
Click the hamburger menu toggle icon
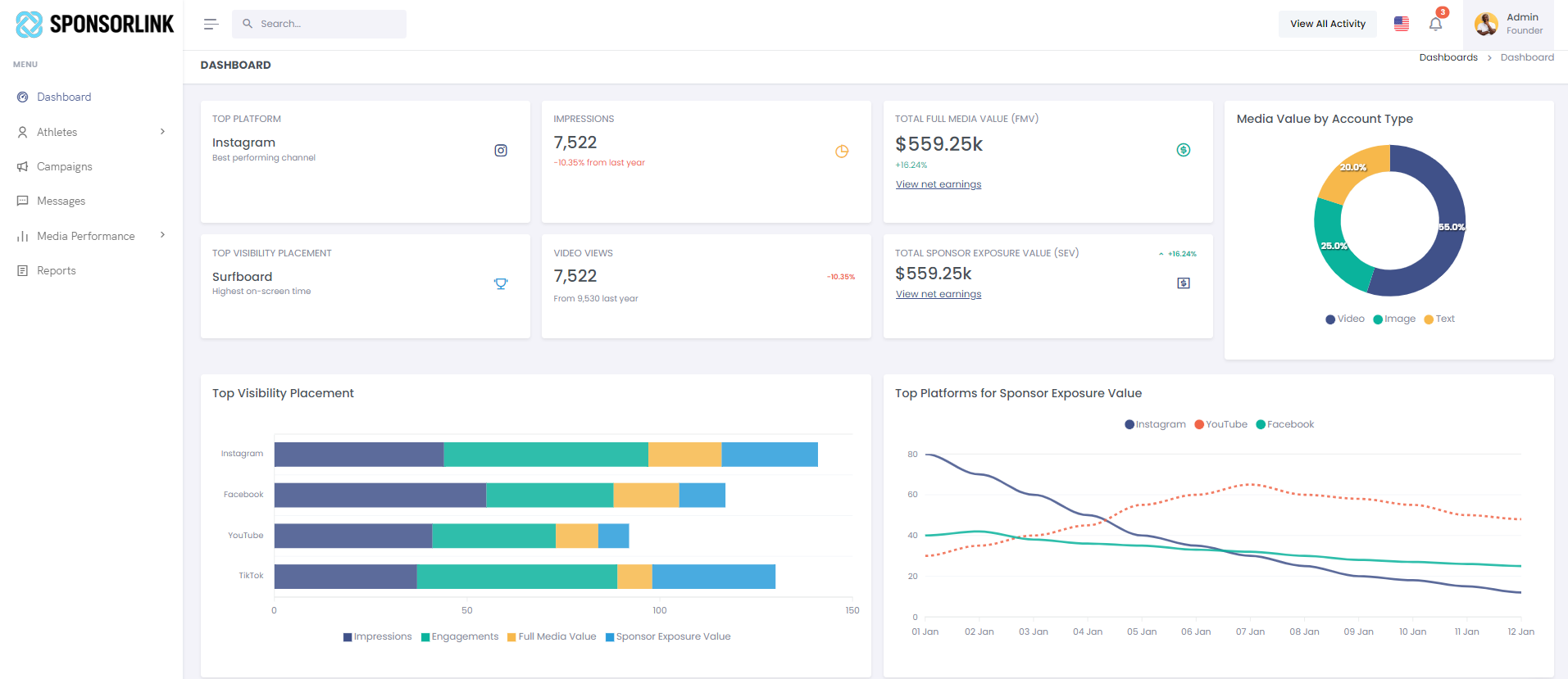[211, 25]
